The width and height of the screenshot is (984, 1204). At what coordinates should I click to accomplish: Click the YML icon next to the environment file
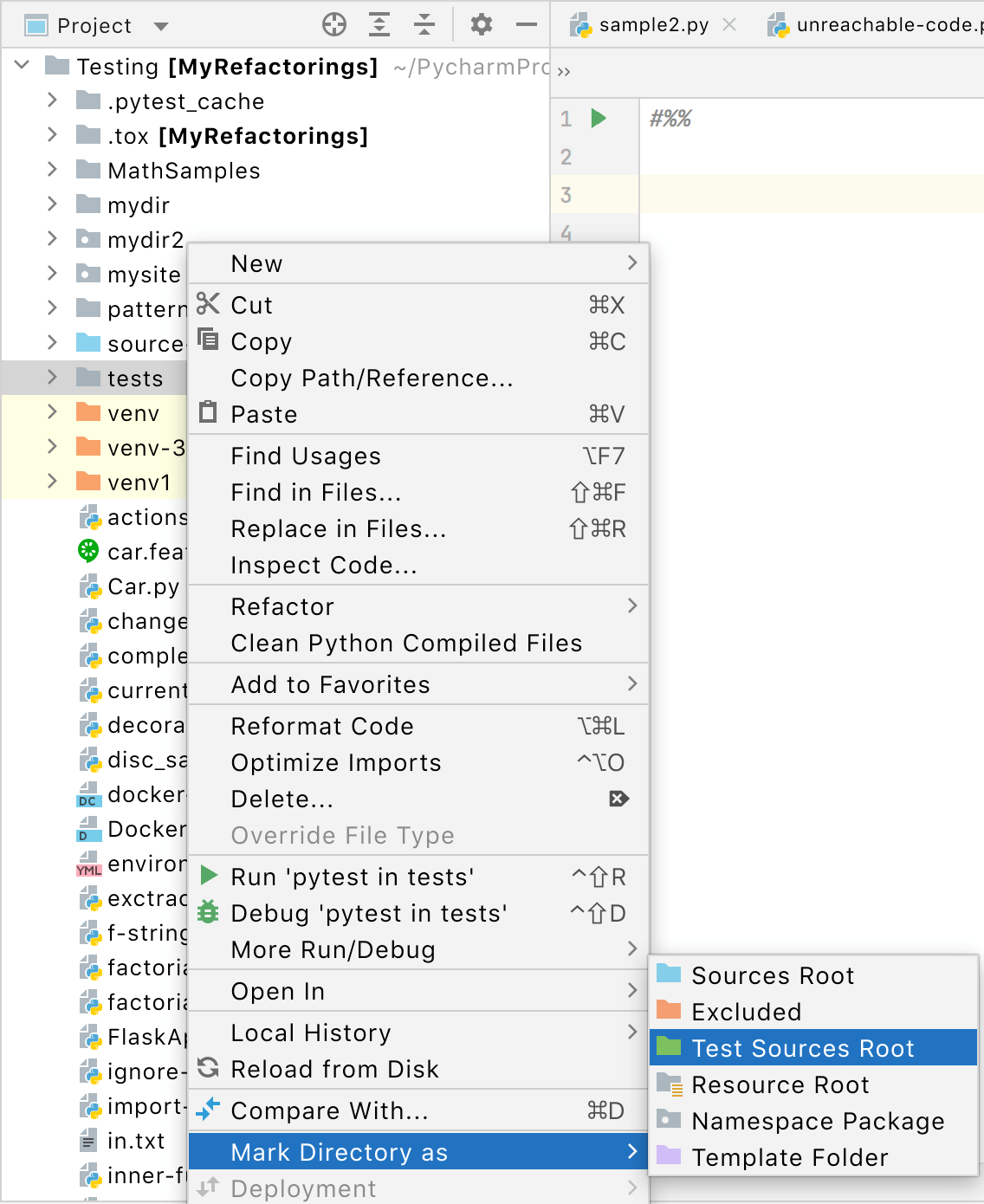coord(87,864)
